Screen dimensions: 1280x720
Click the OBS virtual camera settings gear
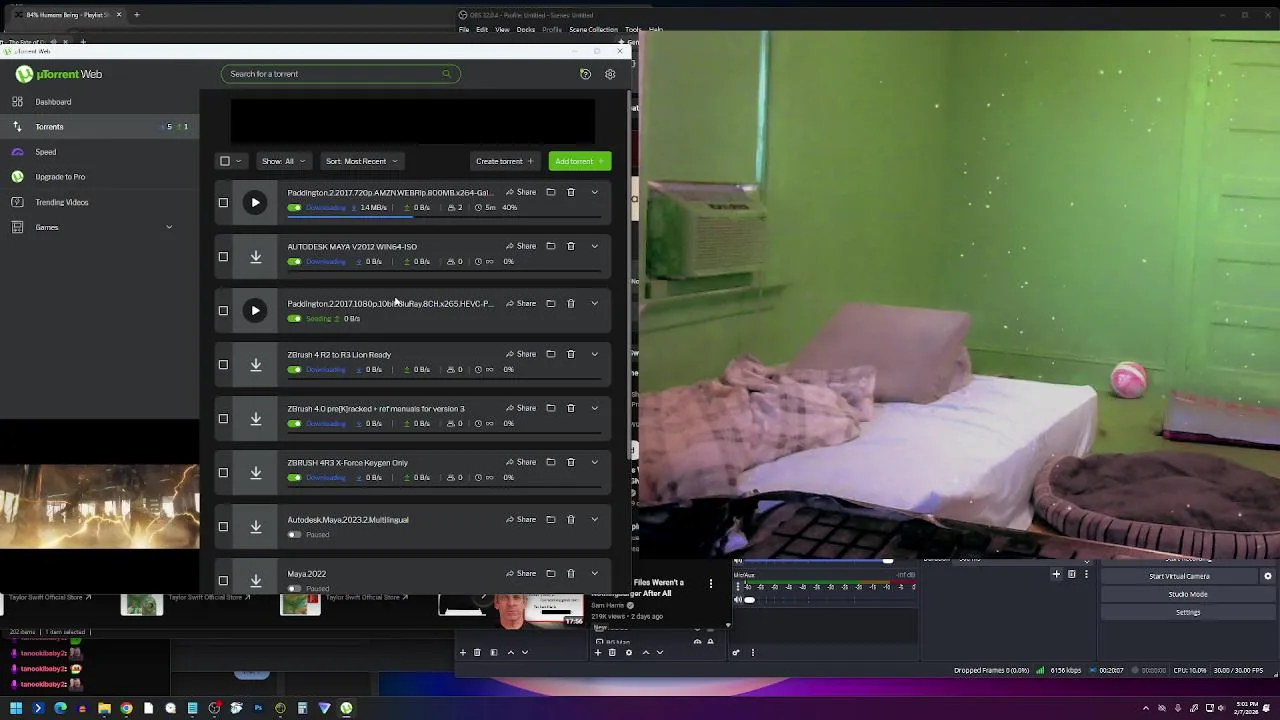1268,576
